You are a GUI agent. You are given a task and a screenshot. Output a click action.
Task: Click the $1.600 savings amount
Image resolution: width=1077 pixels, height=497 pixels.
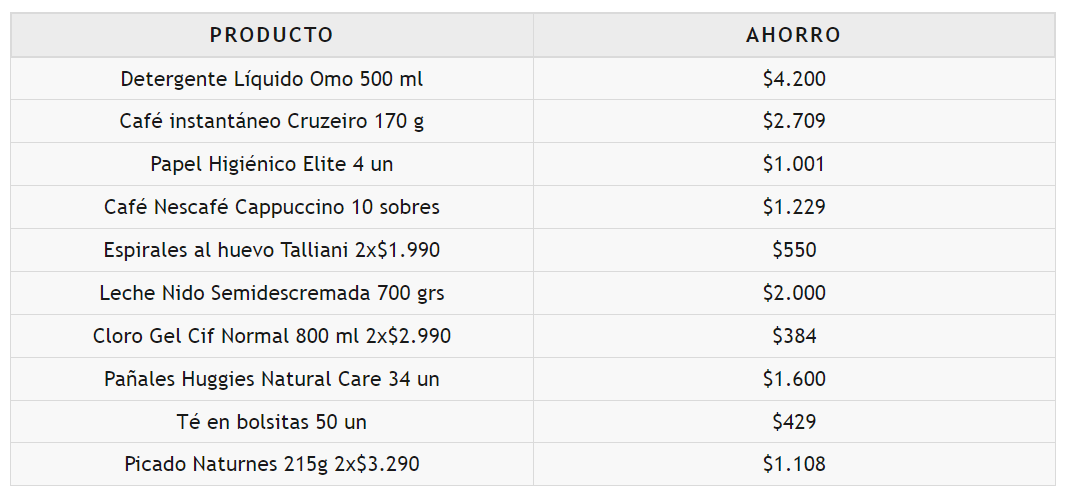tap(794, 380)
